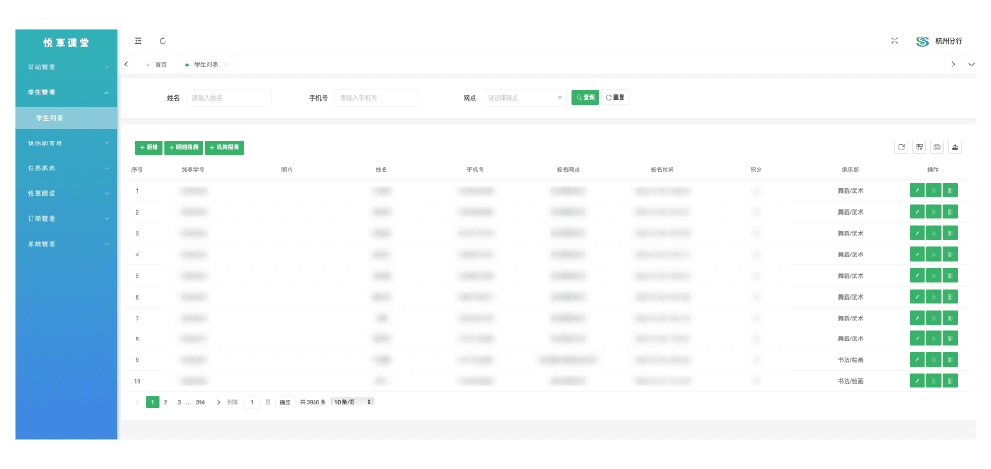
Task: Expand the 系统管理 sidebar menu
Action: (x=66, y=244)
